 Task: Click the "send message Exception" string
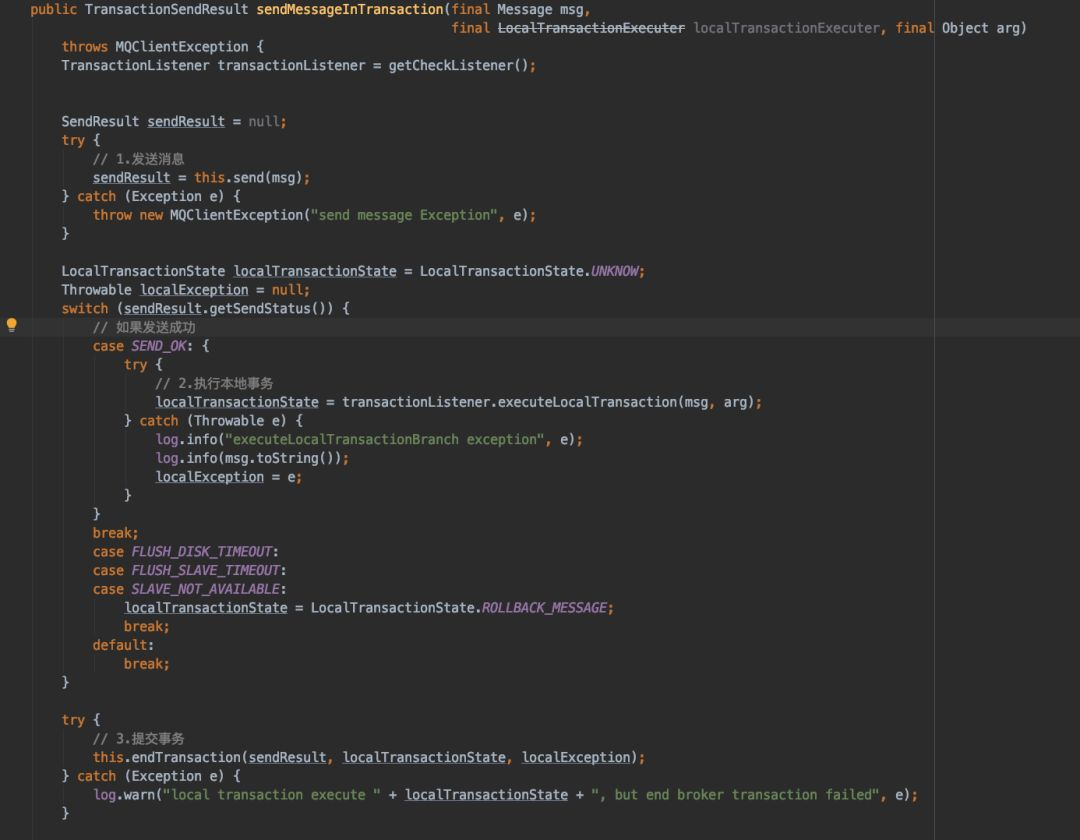pyautogui.click(x=403, y=216)
